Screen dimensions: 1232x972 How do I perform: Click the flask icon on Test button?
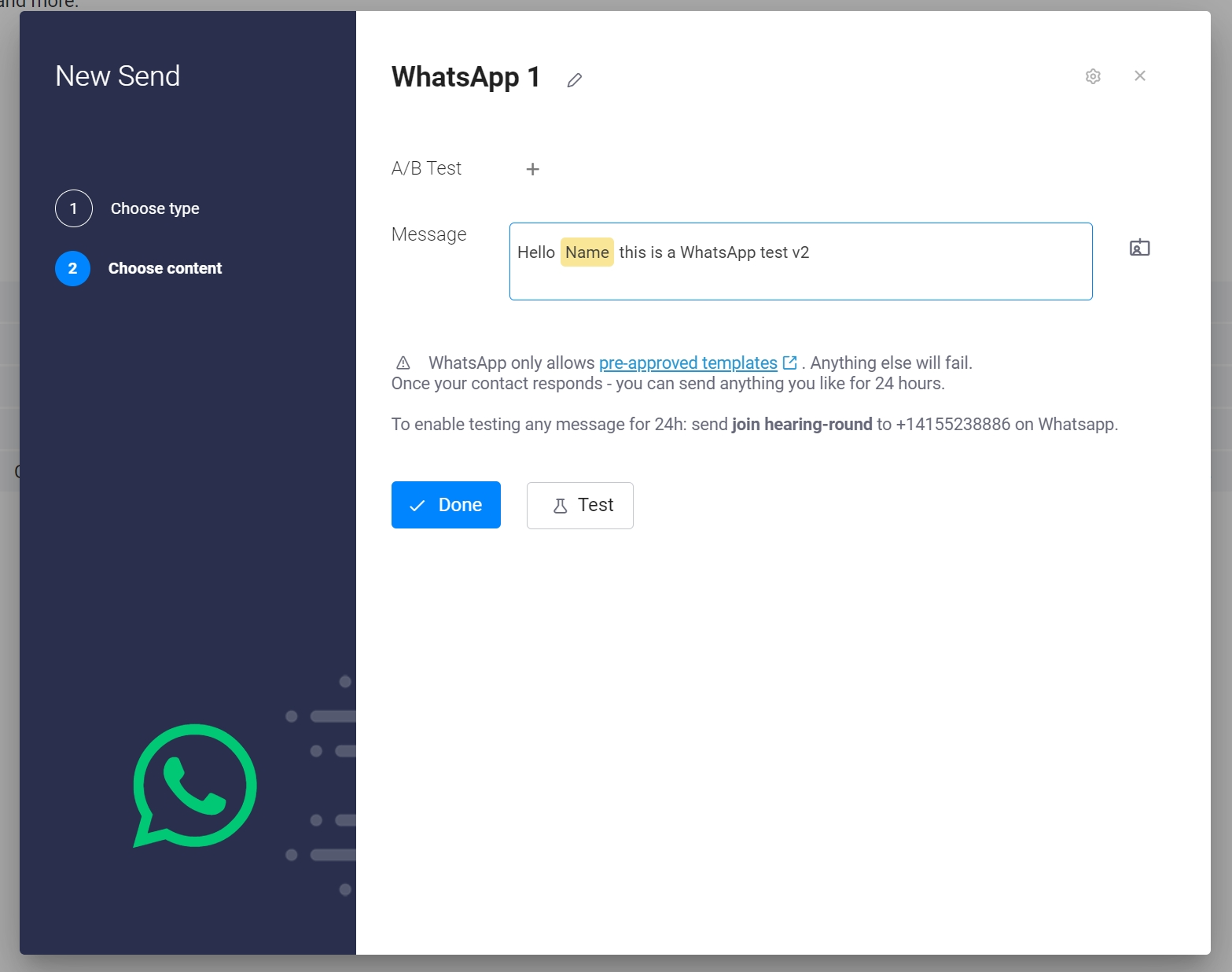click(x=561, y=506)
